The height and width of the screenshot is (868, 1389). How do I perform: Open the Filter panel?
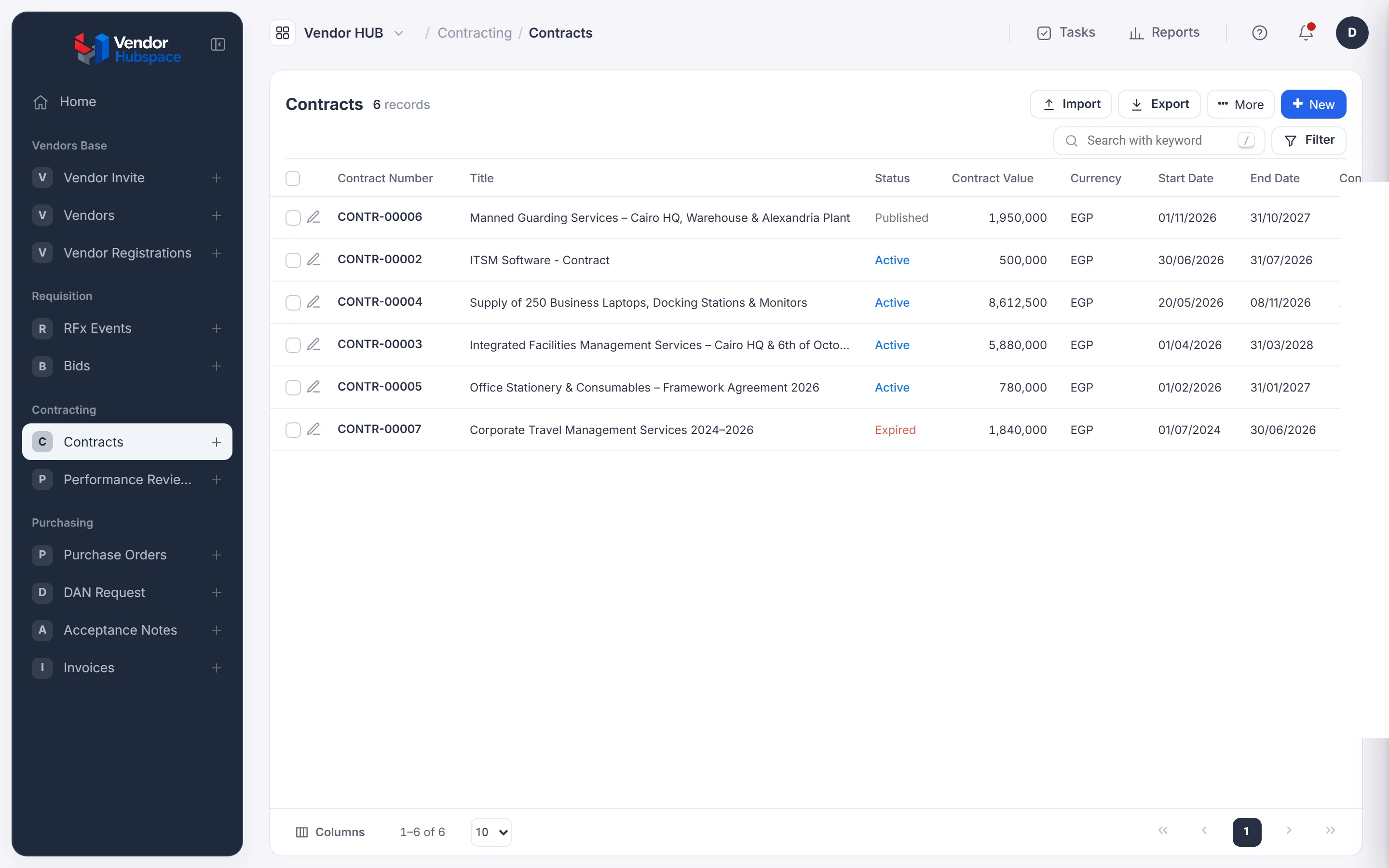(x=1308, y=140)
